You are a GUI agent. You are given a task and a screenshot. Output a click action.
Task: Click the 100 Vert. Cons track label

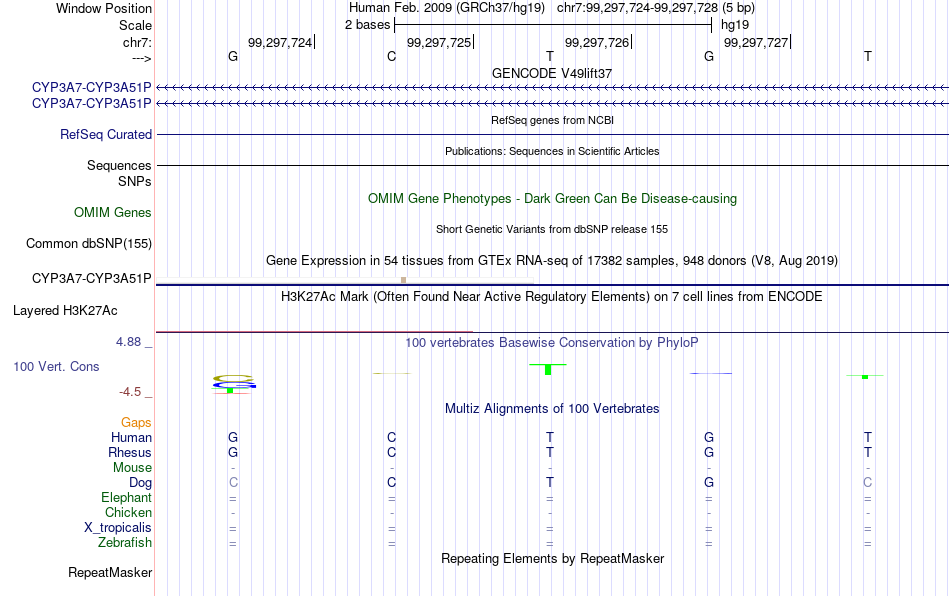(56, 366)
